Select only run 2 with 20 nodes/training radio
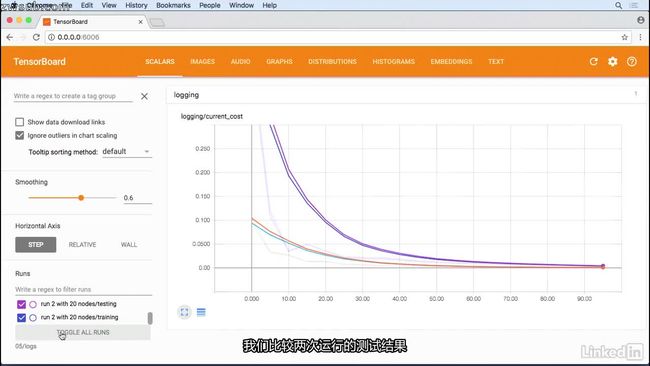650x366 pixels. (x=33, y=318)
